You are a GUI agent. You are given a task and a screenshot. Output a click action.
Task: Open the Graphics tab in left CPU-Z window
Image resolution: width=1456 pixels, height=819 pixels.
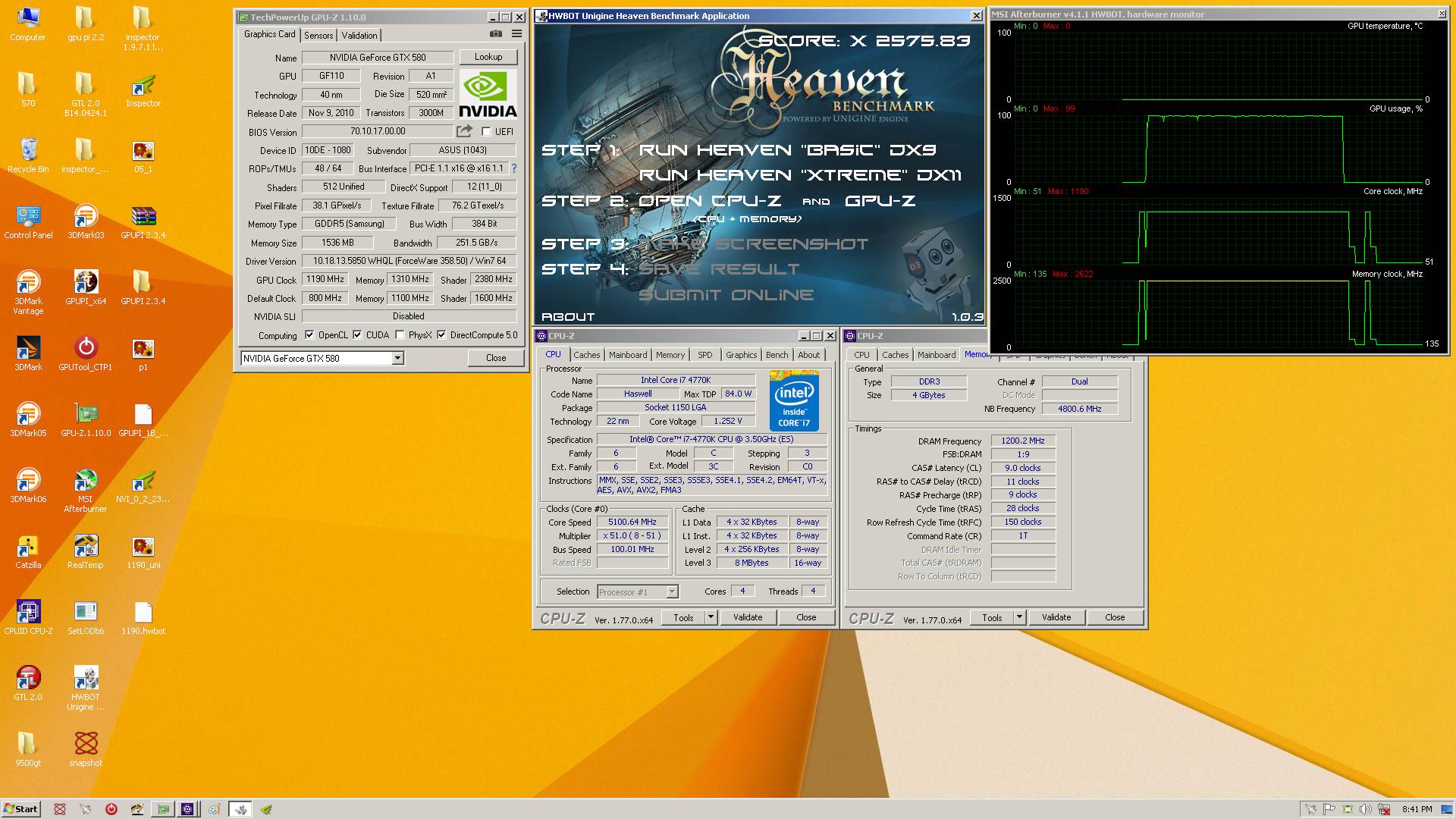point(741,355)
